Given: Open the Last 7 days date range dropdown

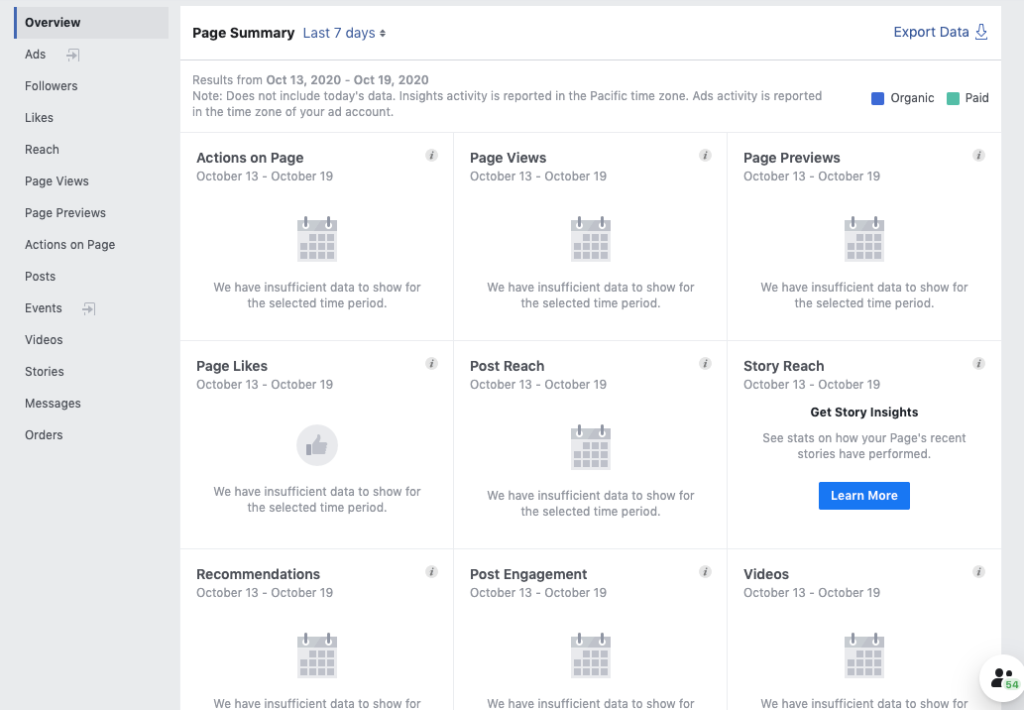Looking at the screenshot, I should (x=344, y=33).
